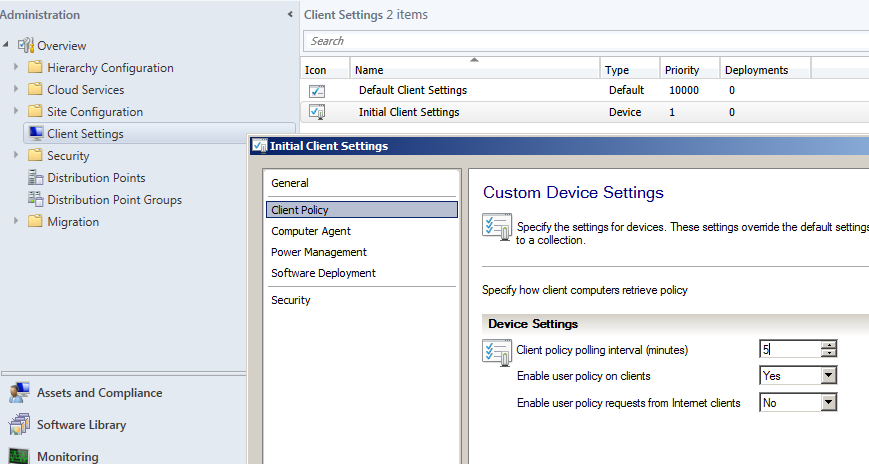Click the Client Settings monitor icon
This screenshot has width=869, height=464.
point(36,133)
